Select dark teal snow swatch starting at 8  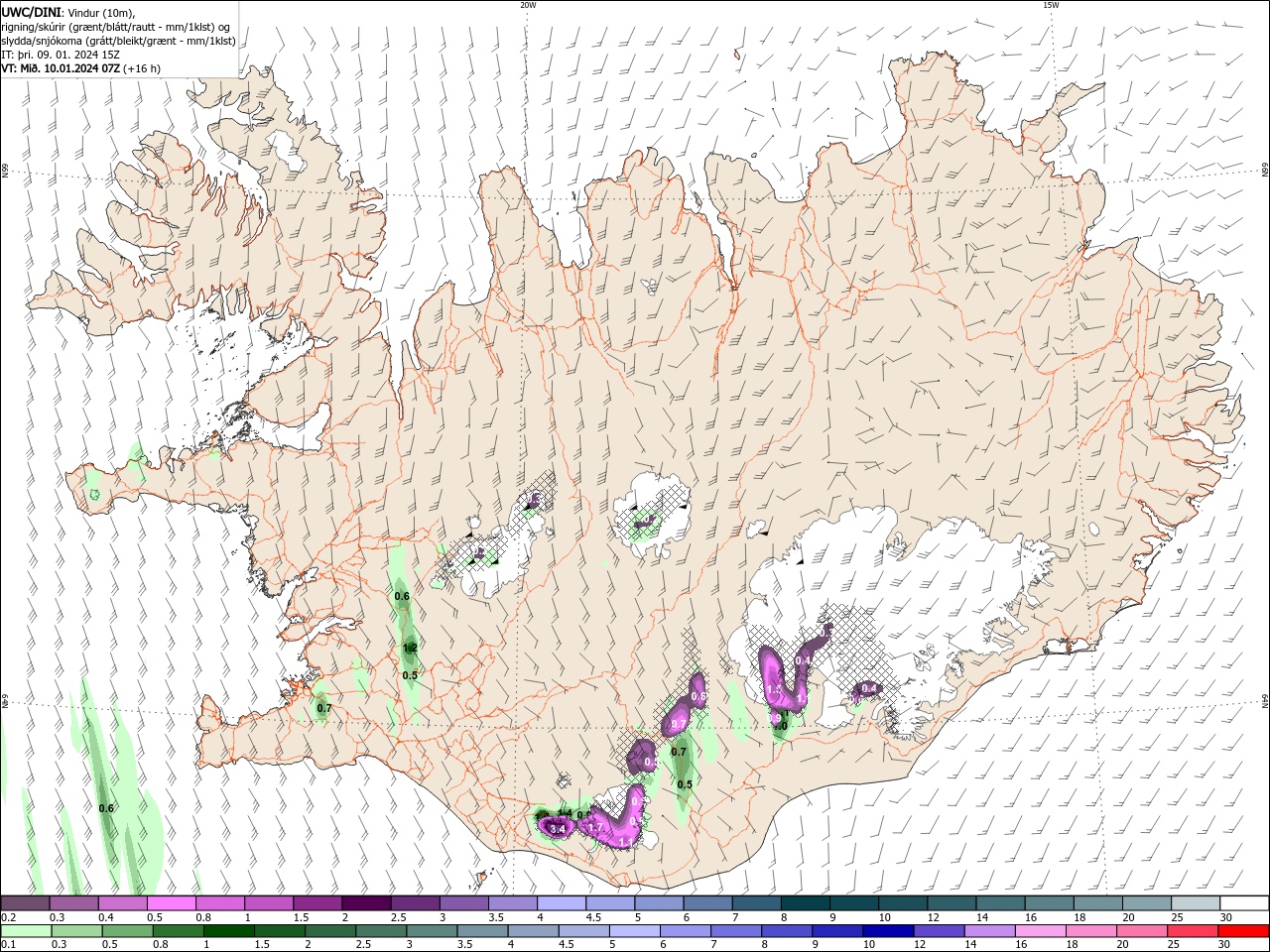(804, 903)
